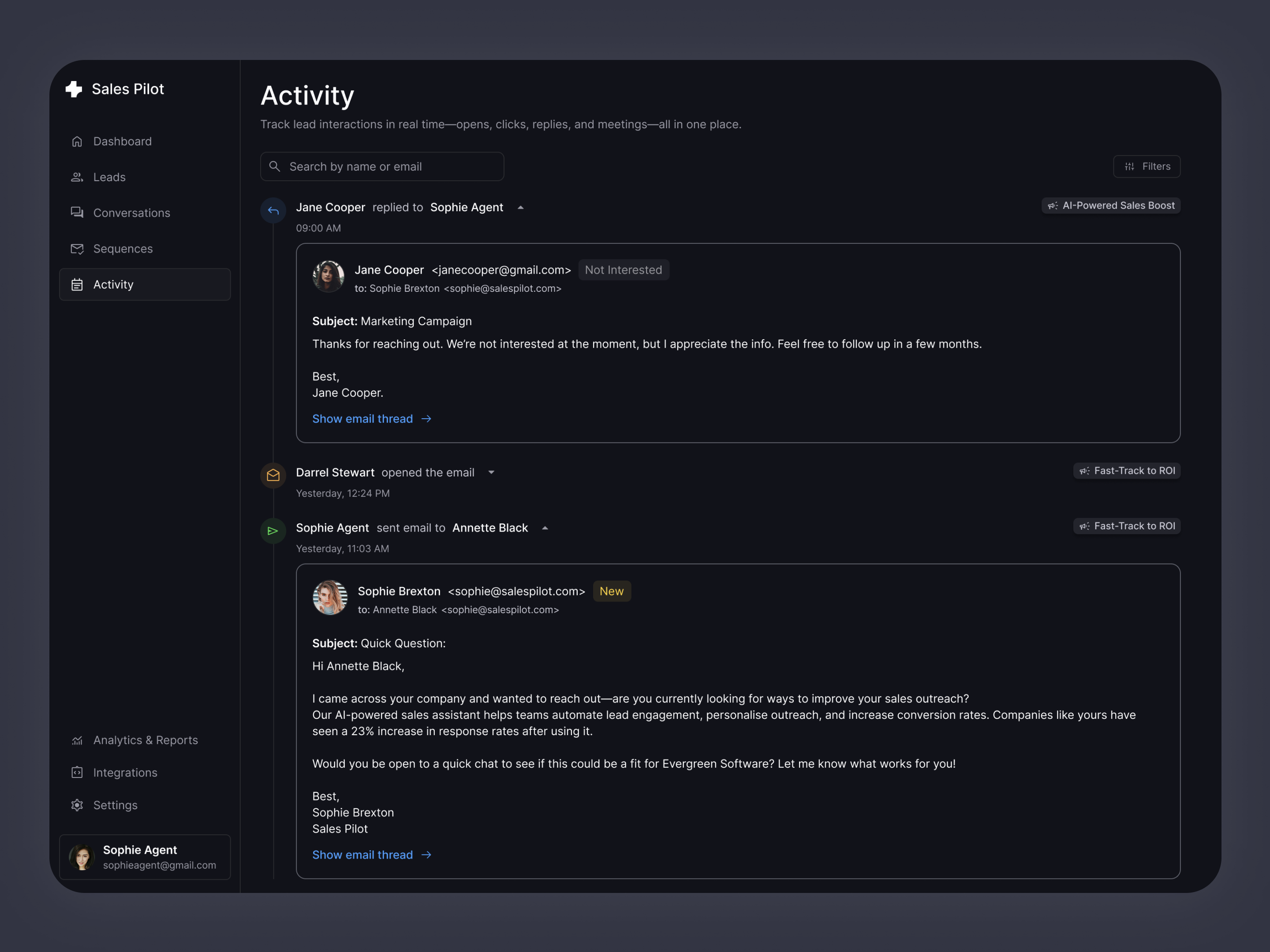Open the Filters button
This screenshot has height=952, width=1270.
1146,167
